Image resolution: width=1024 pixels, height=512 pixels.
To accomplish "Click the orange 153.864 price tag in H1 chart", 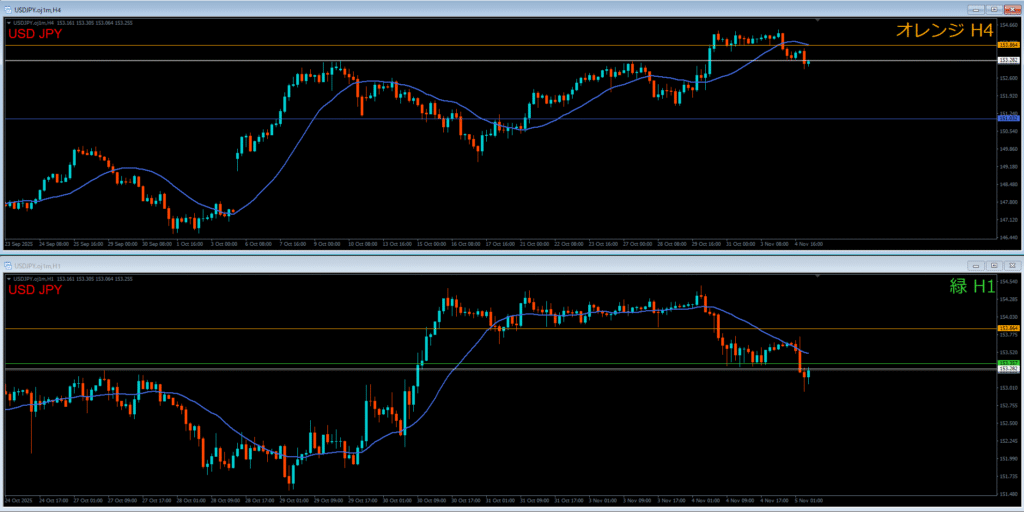I will click(1009, 328).
